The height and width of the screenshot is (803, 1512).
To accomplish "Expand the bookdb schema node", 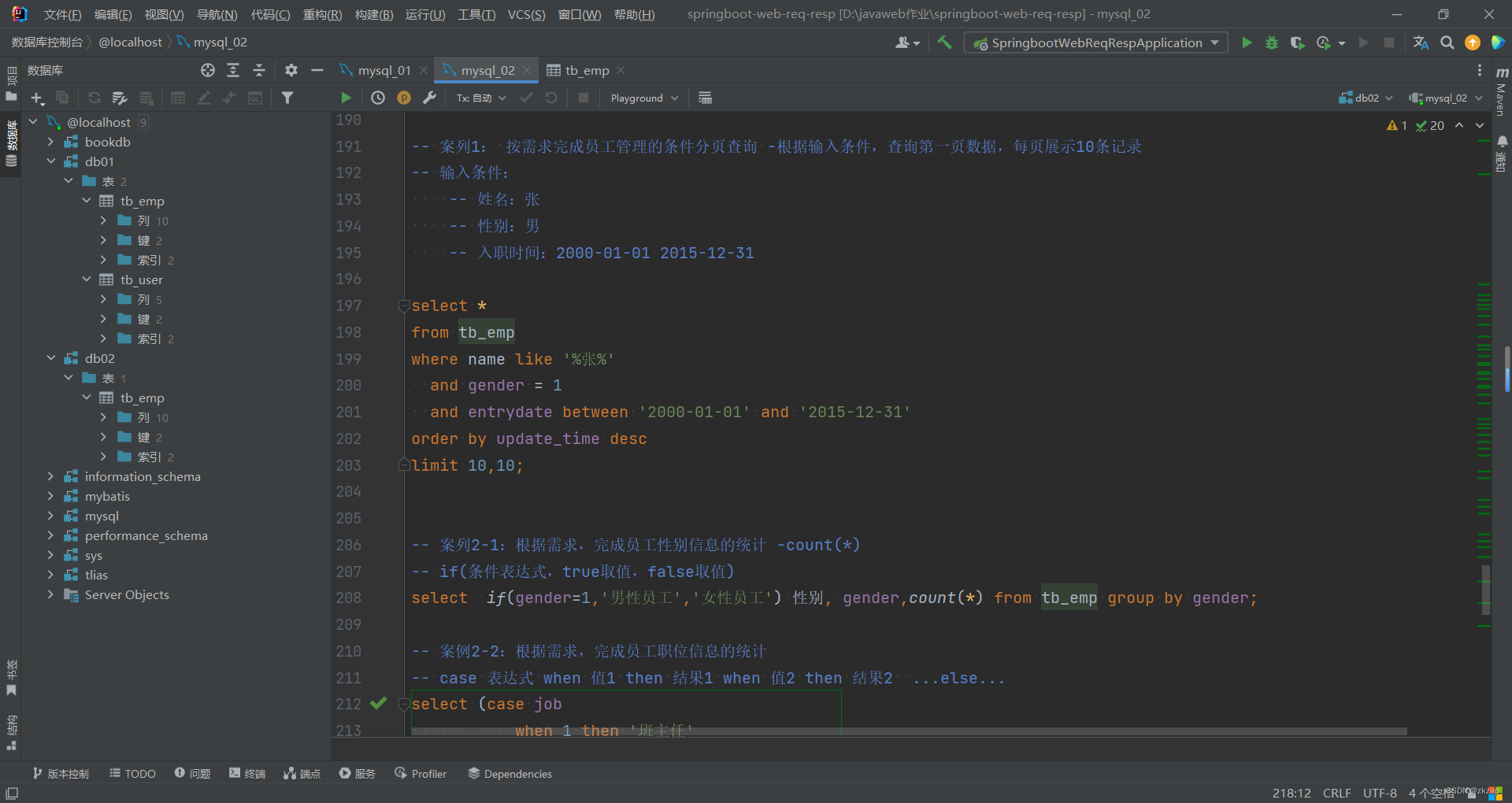I will click(x=51, y=142).
